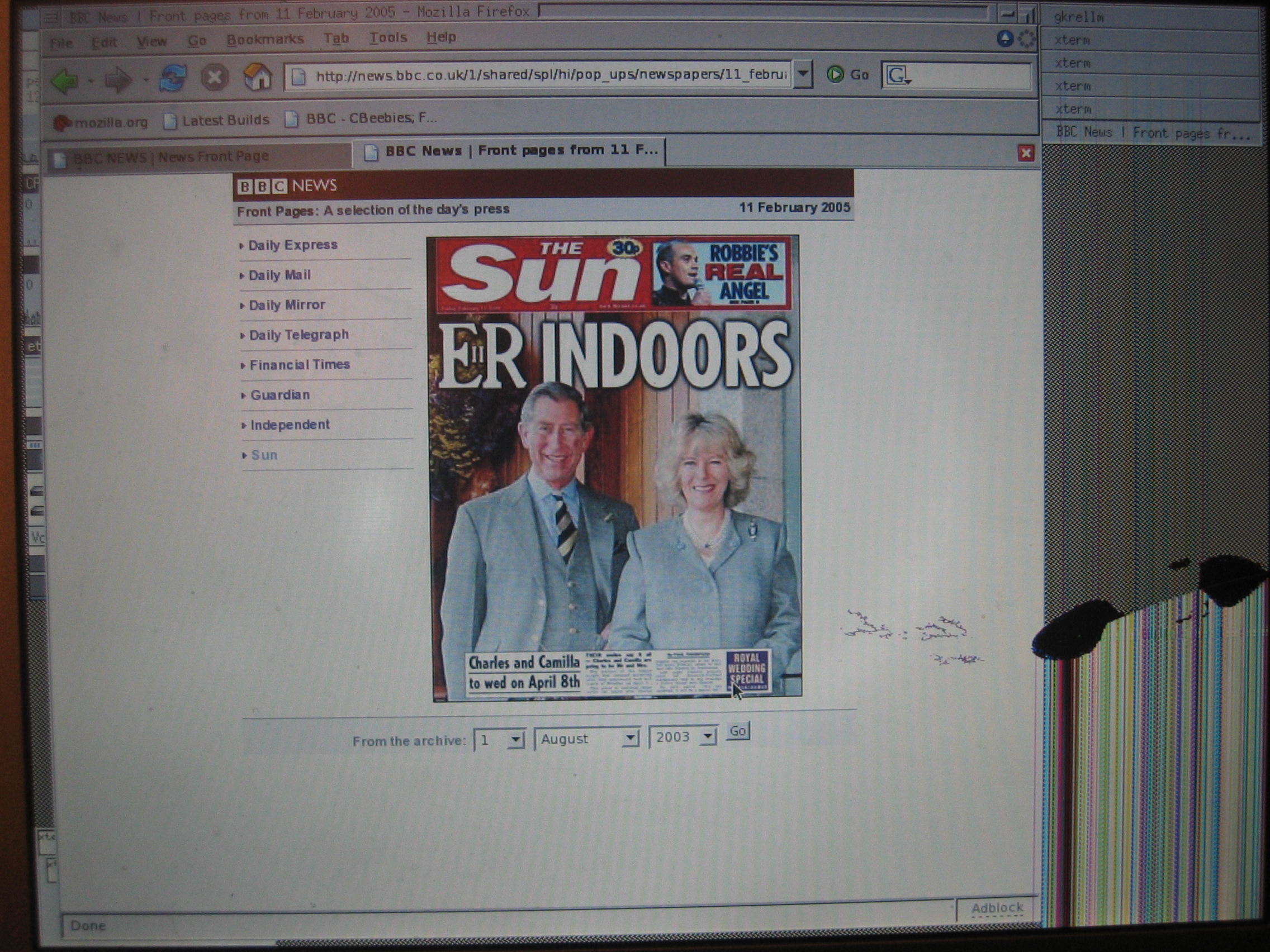The height and width of the screenshot is (952, 1270).
Task: Select gkrellm in the window list
Action: (x=1150, y=17)
